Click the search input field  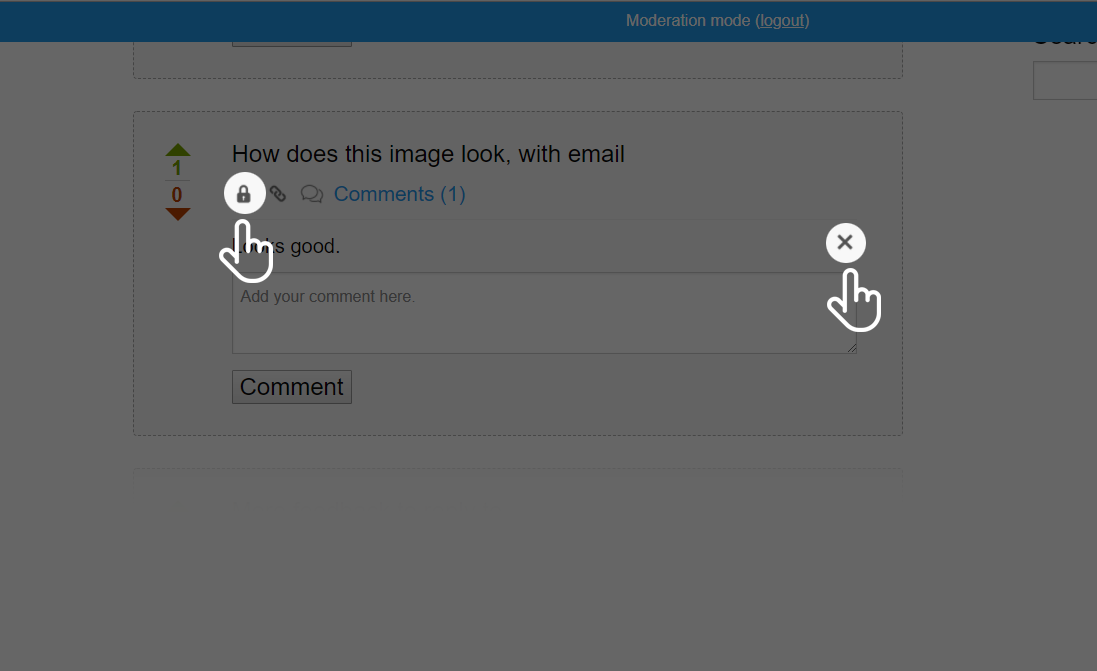click(1065, 81)
